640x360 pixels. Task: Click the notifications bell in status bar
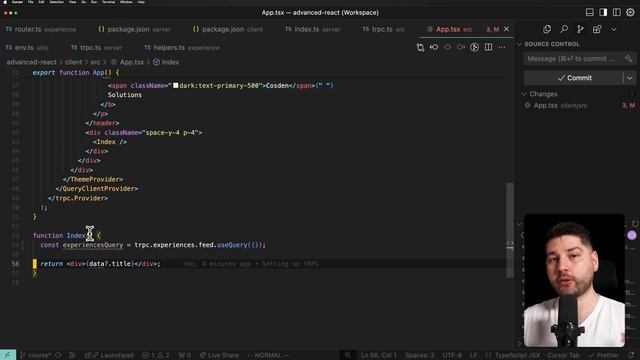pos(631,355)
